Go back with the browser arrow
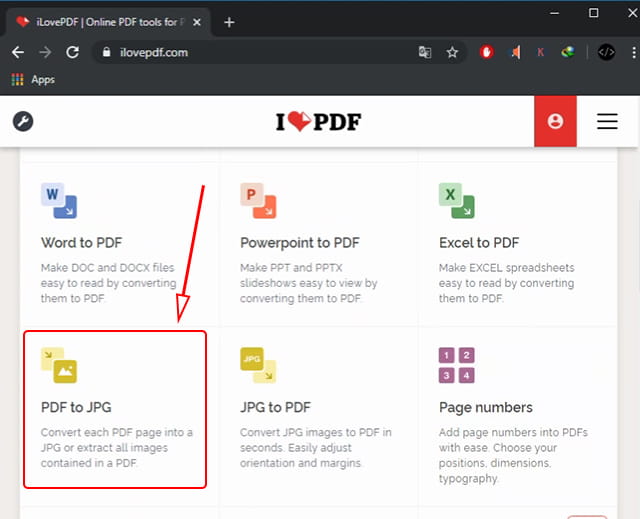 [x=18, y=52]
